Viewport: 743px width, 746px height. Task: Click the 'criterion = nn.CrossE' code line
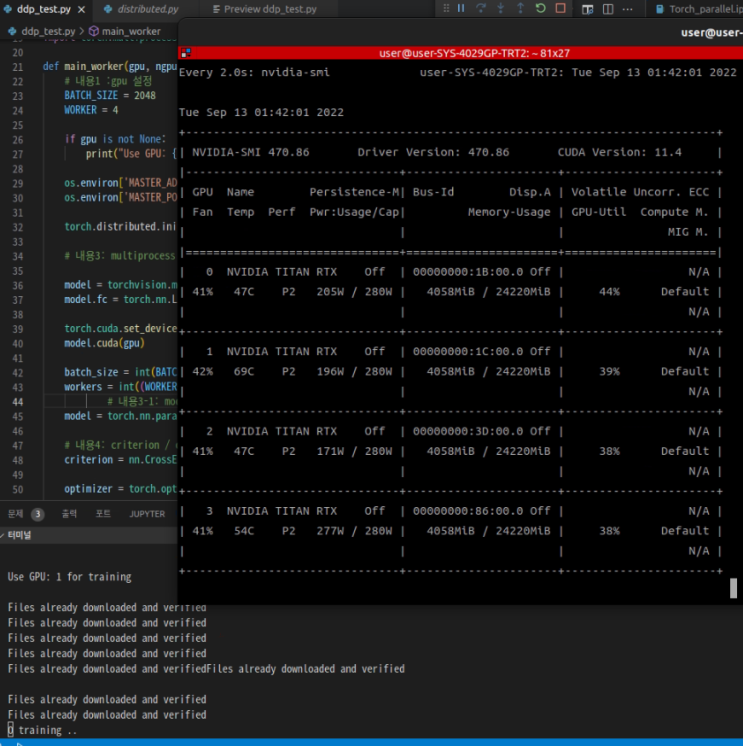pos(120,460)
